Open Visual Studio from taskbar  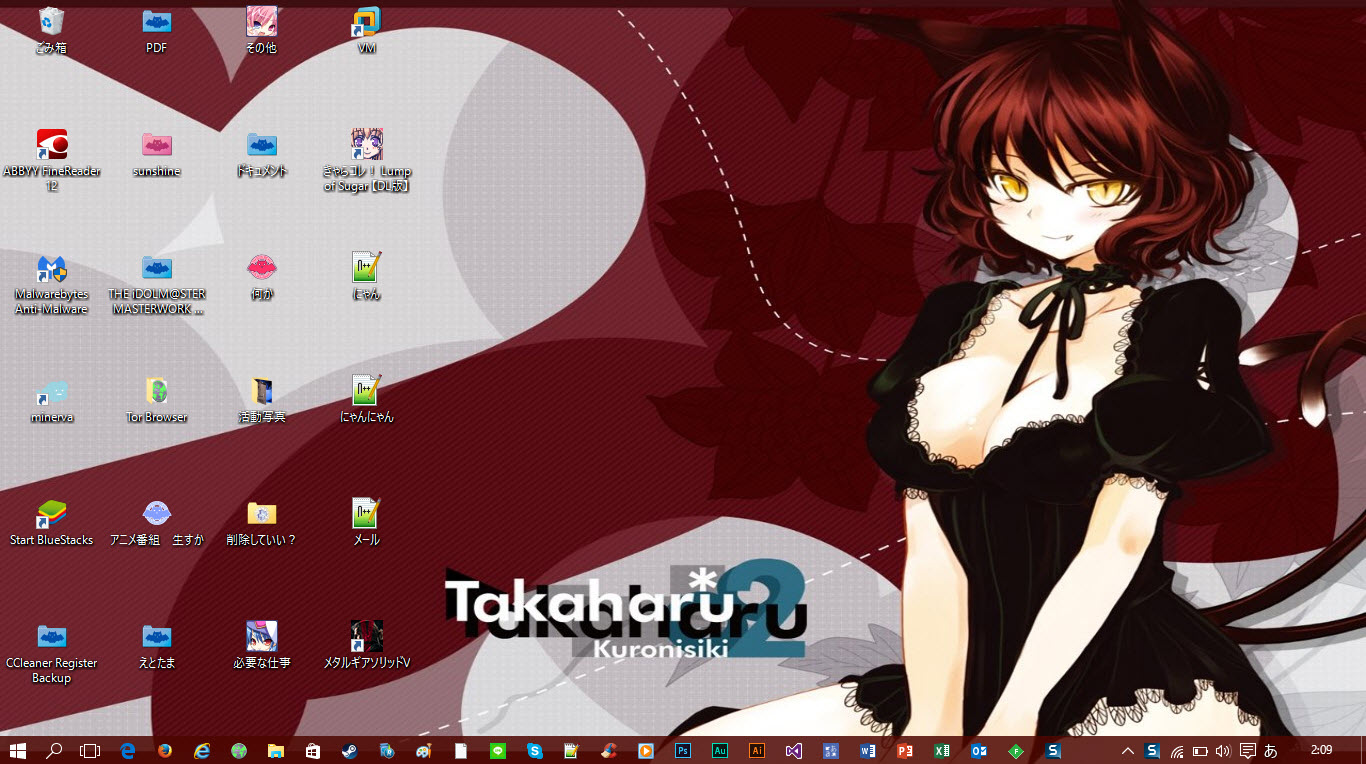pyautogui.click(x=794, y=750)
